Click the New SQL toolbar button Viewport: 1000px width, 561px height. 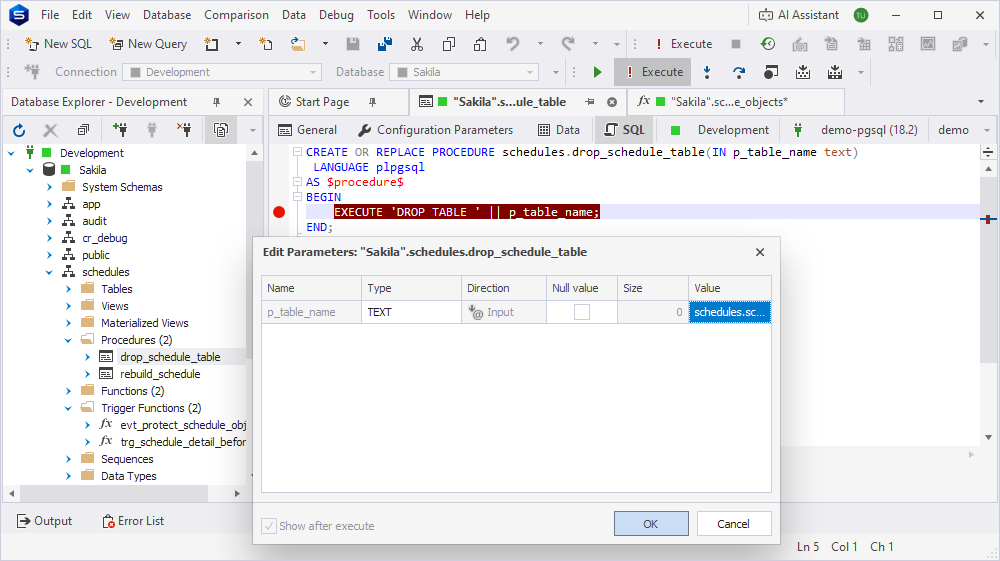pyautogui.click(x=58, y=44)
